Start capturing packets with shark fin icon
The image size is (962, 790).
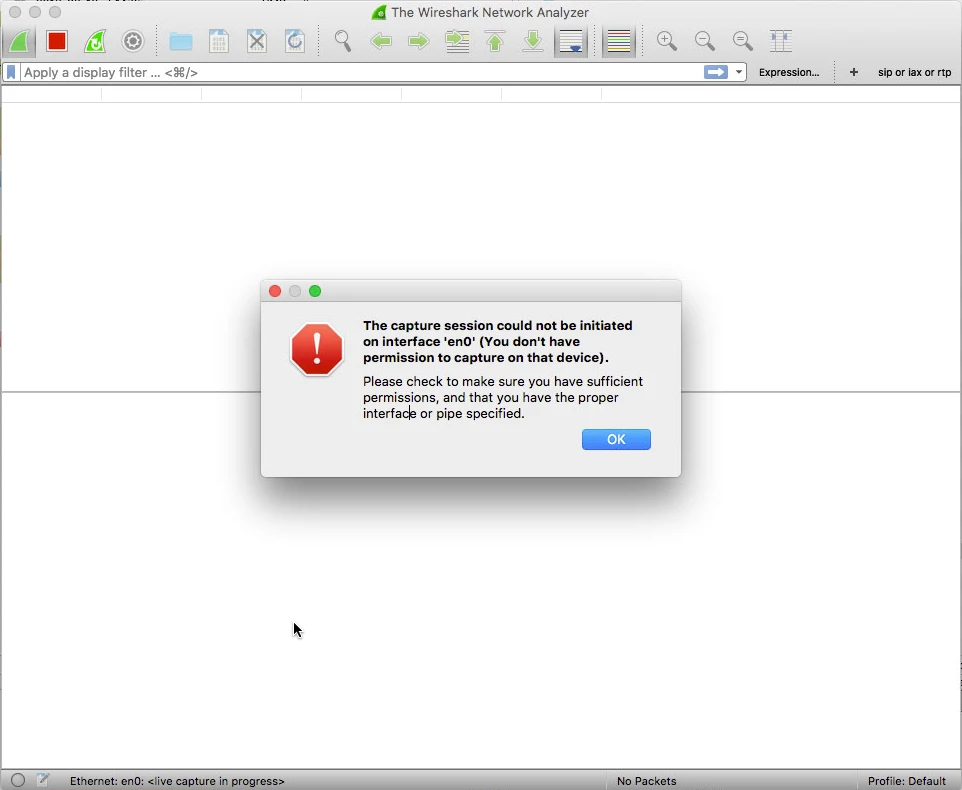(x=19, y=42)
